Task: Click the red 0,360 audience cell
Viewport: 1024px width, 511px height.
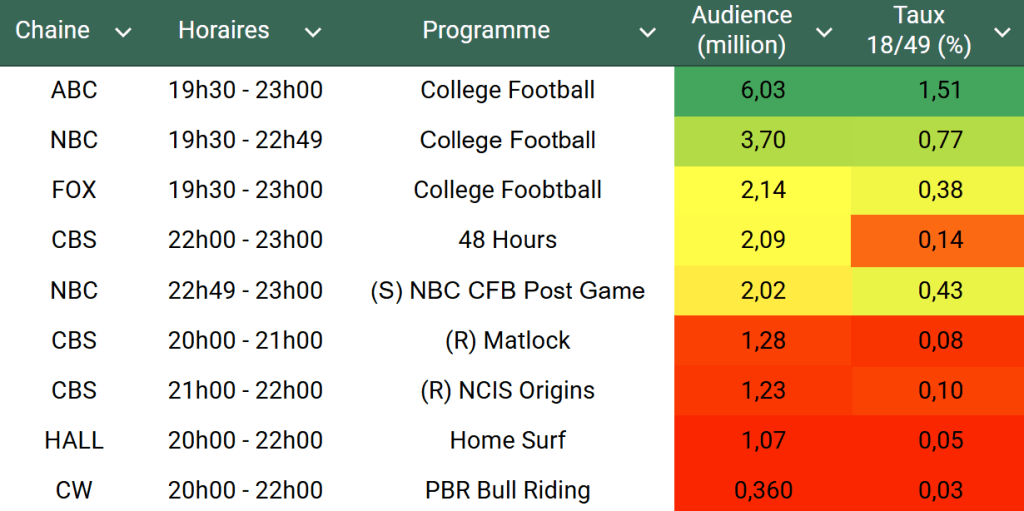Action: (763, 490)
